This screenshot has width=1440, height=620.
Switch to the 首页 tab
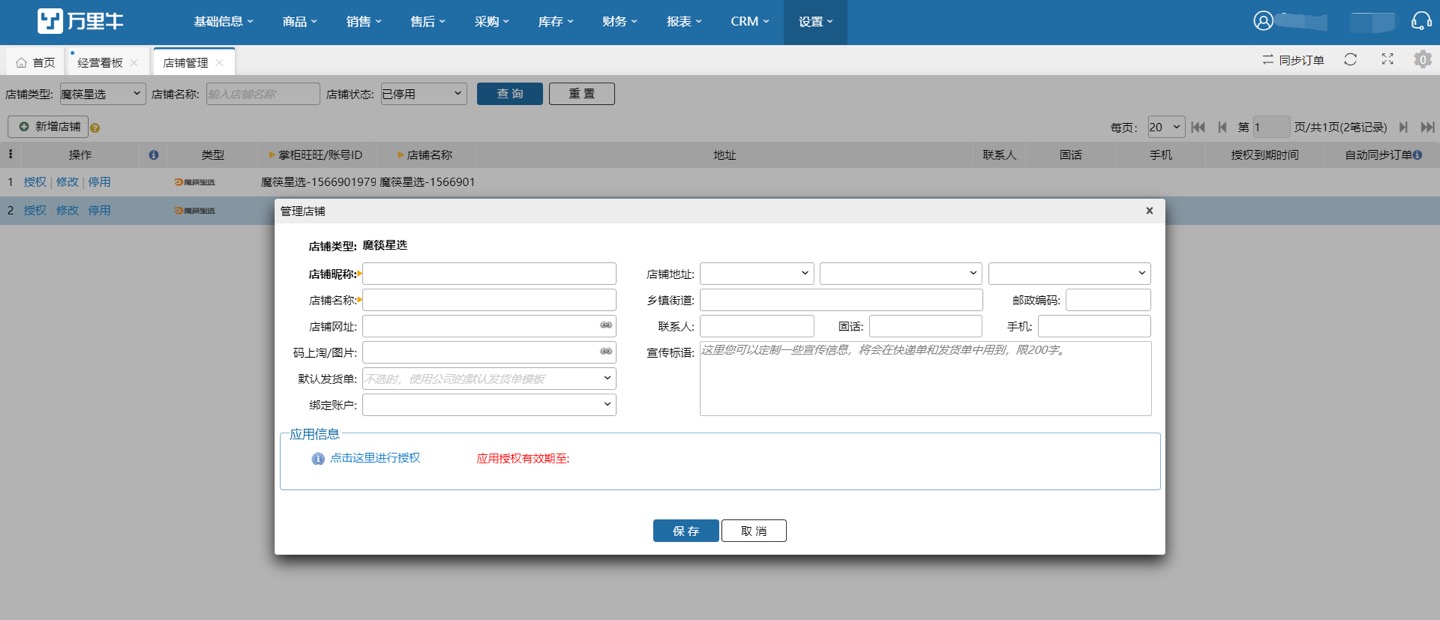[x=35, y=62]
